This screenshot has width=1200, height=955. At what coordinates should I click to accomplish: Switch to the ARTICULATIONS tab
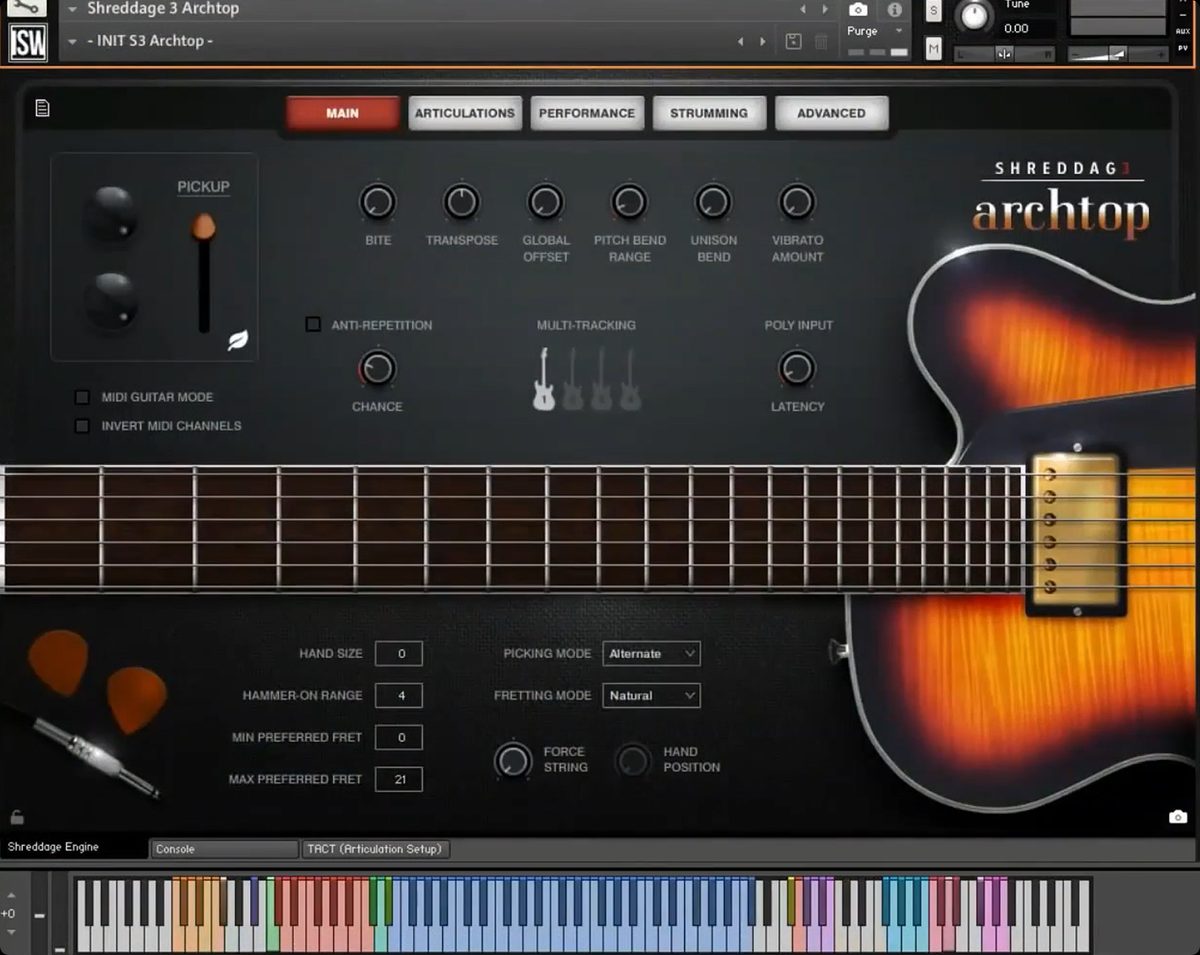[465, 113]
